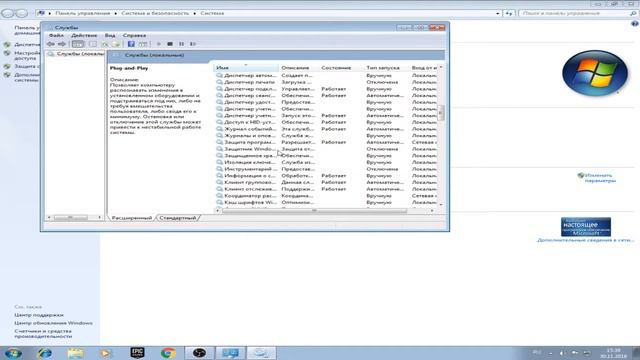
Task: Click the right arrow of tree pane scrollbar
Action: tap(99, 218)
